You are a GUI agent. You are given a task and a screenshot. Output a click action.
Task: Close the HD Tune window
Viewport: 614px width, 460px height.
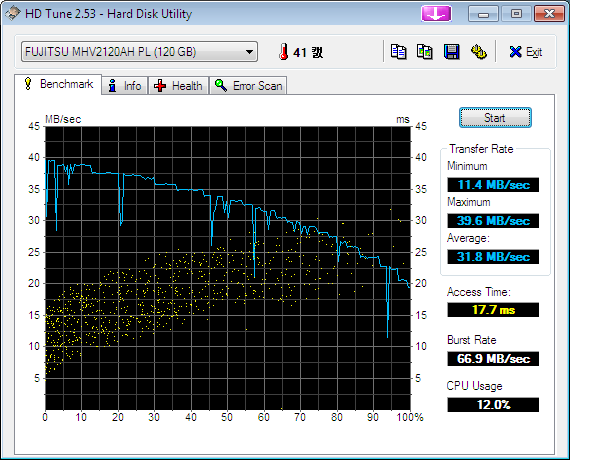[549, 14]
